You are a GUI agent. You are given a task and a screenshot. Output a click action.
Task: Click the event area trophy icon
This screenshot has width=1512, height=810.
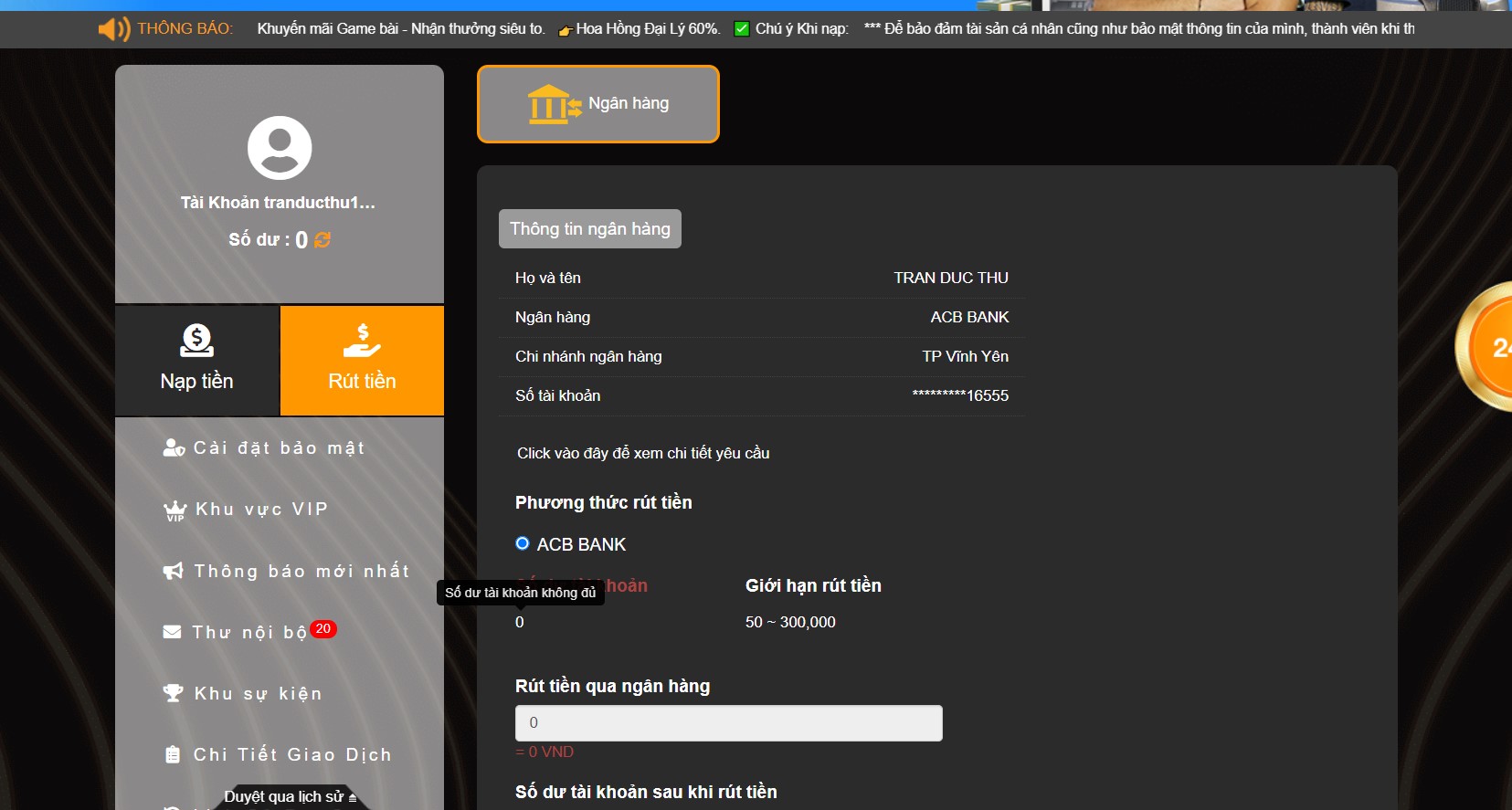click(x=173, y=693)
